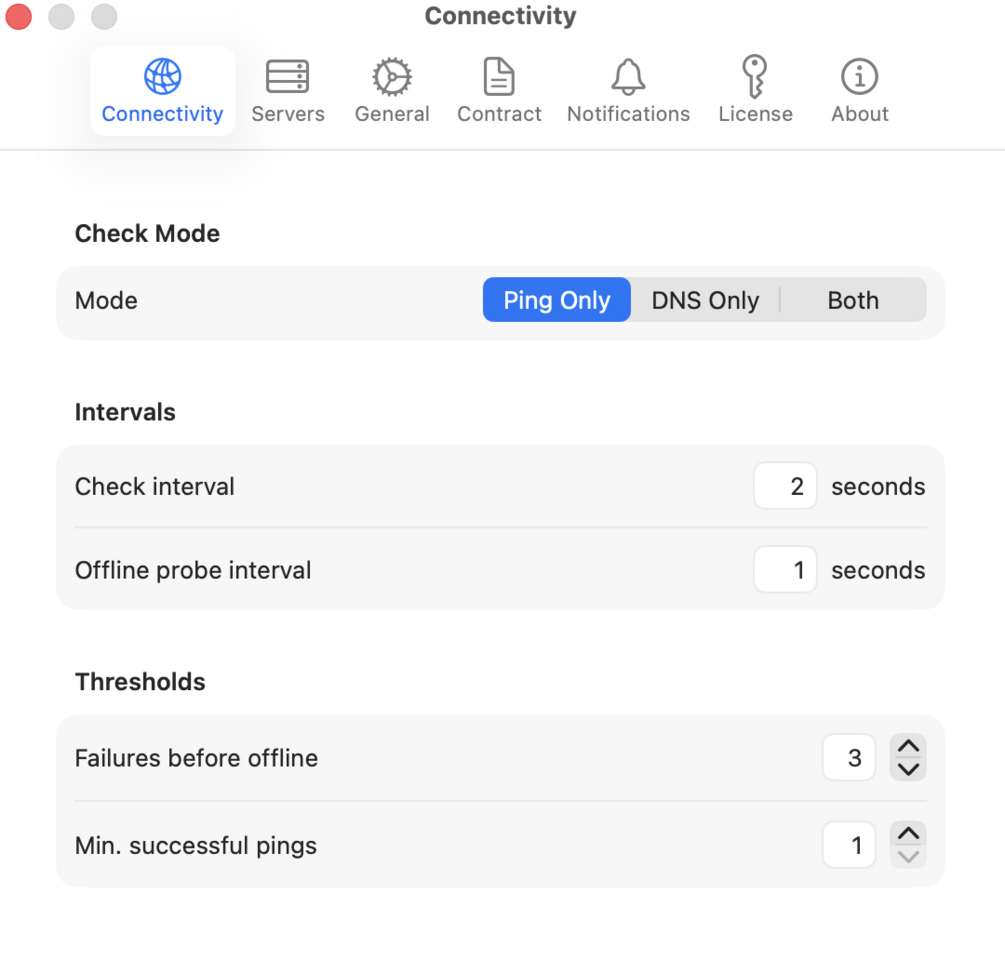1005x973 pixels.
Task: Open the Connectivity globe icon tab
Action: 162,76
